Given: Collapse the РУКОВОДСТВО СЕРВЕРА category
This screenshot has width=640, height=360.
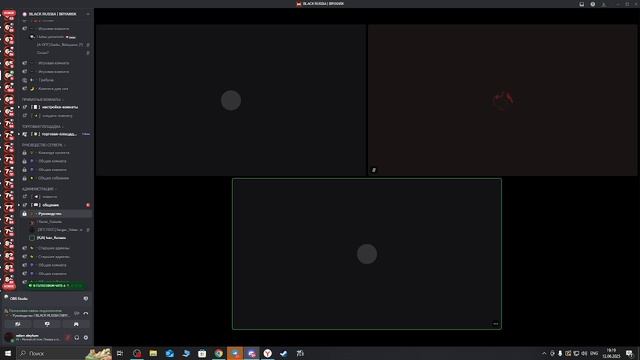Looking at the screenshot, I should point(43,145).
